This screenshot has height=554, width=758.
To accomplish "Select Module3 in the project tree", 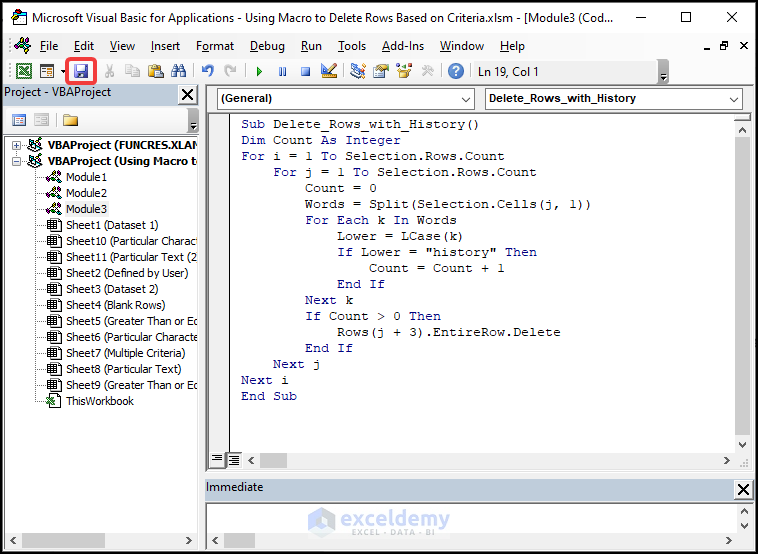I will 87,209.
